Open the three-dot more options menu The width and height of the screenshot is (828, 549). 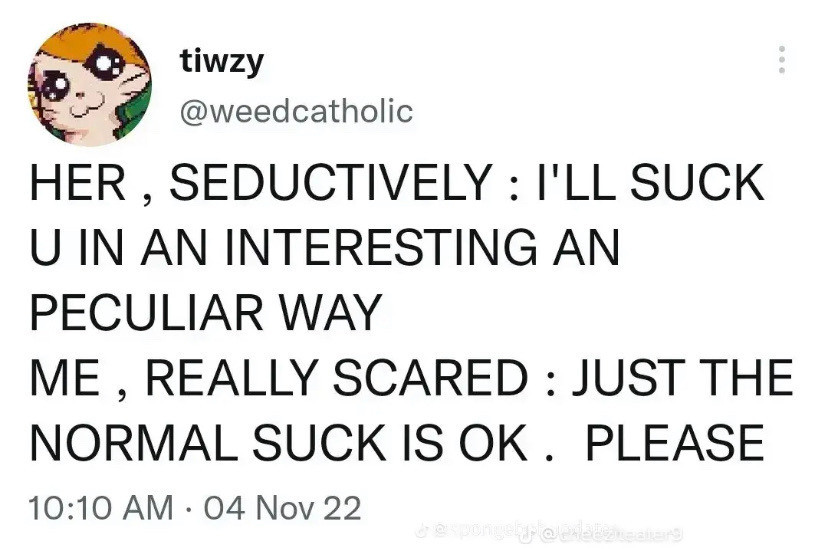click(782, 59)
